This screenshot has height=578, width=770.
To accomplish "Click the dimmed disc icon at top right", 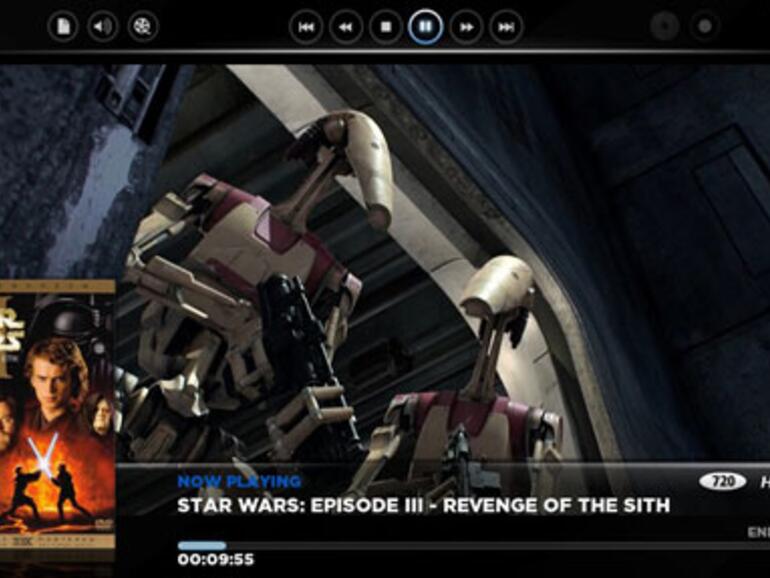I will pos(664,26).
